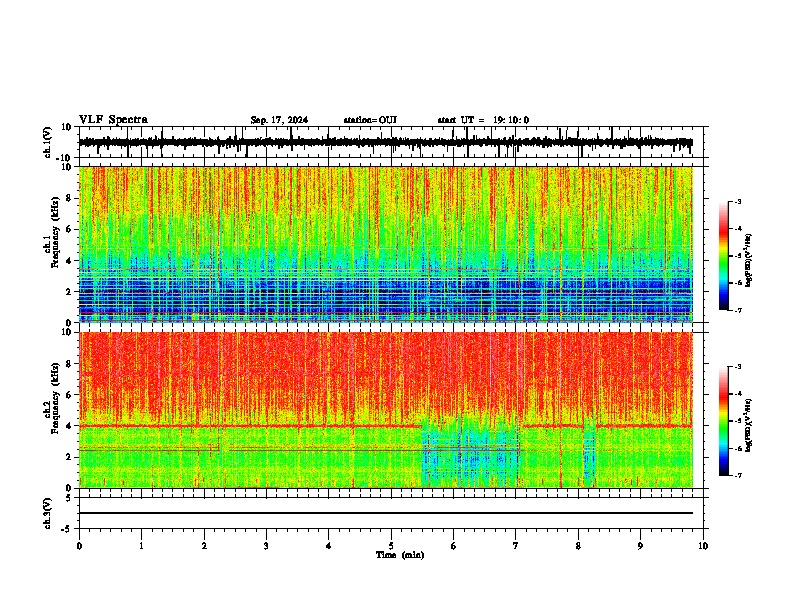The image size is (792, 612).
Task: Click the 'VLF Spectra' title text
Action: [x=113, y=120]
